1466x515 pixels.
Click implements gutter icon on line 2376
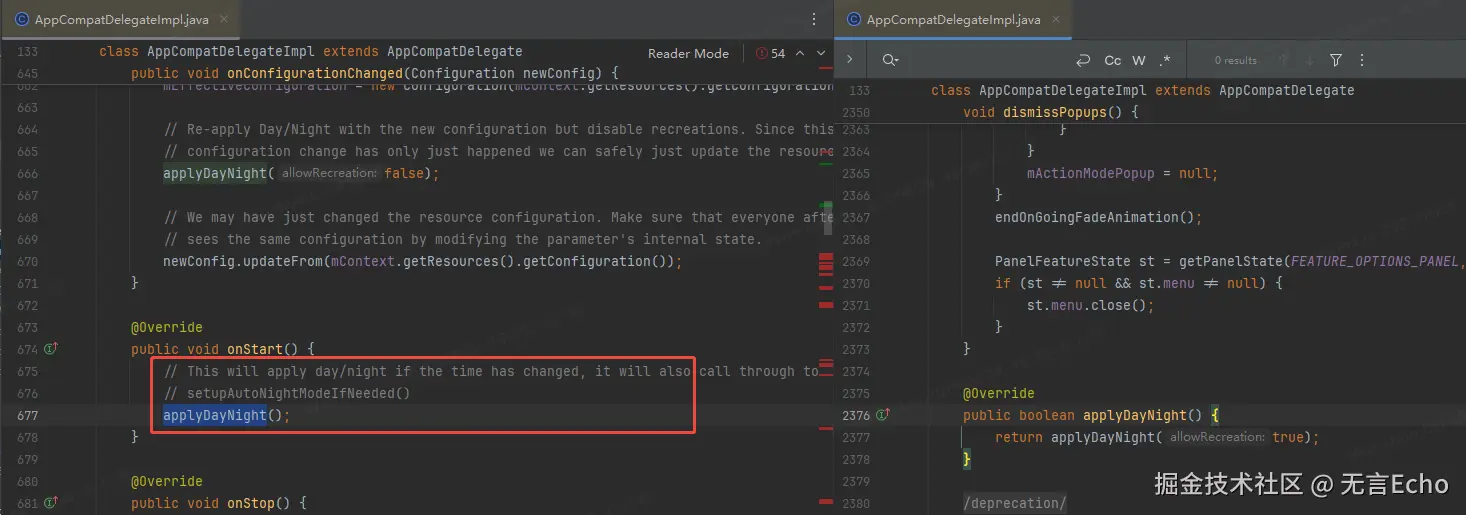click(883, 415)
